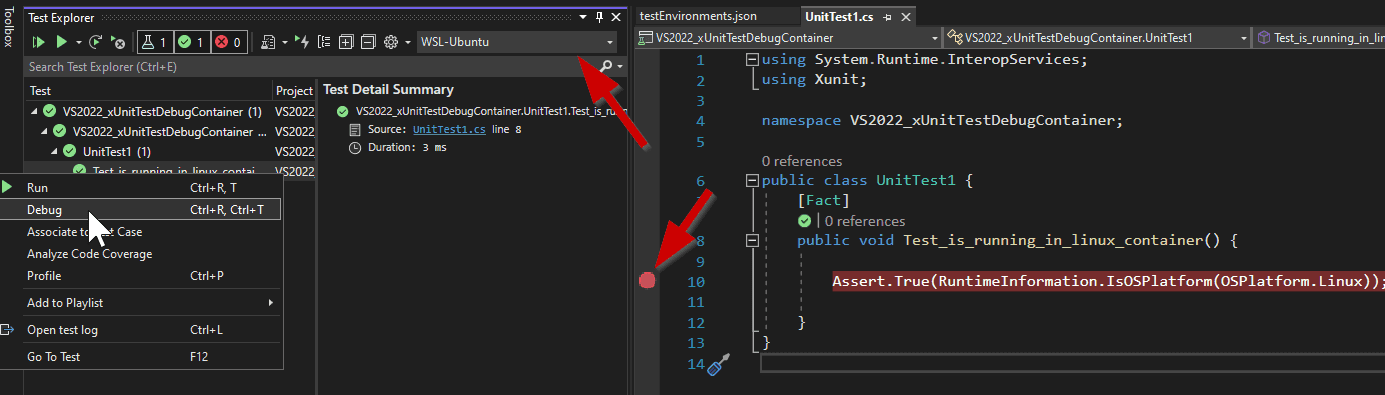
Task: Click the red breakpoint on line 10
Action: pos(647,281)
